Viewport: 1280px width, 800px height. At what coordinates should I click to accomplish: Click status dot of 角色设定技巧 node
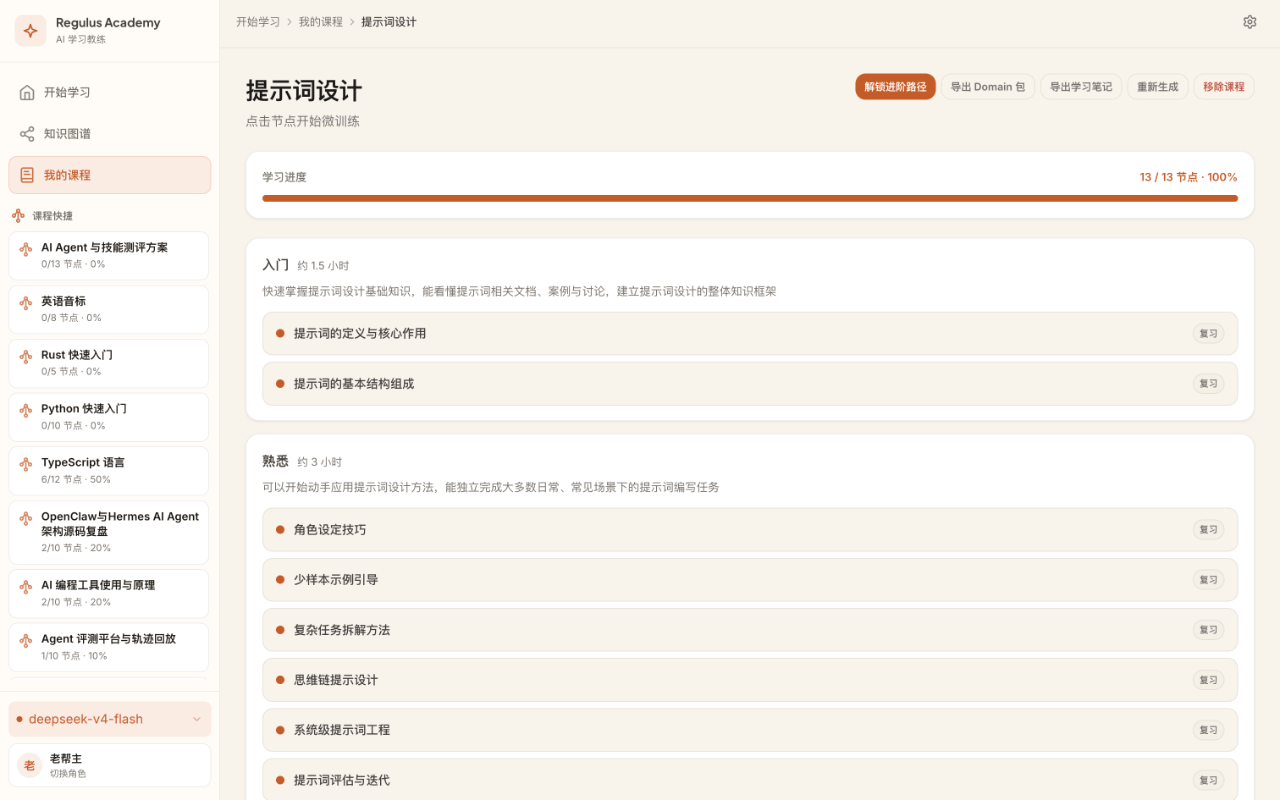280,529
